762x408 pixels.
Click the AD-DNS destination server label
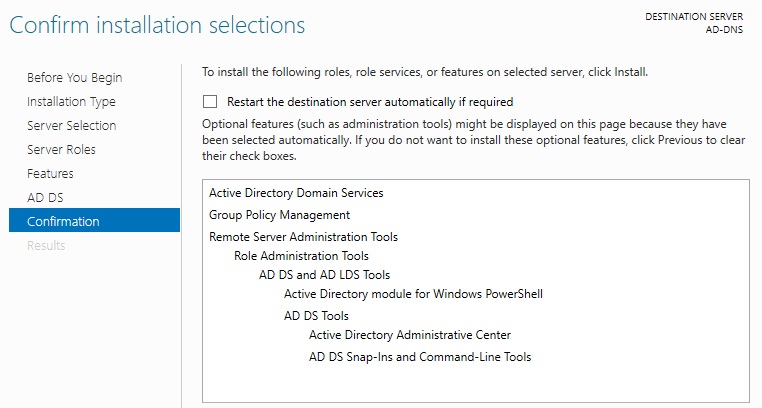720,28
